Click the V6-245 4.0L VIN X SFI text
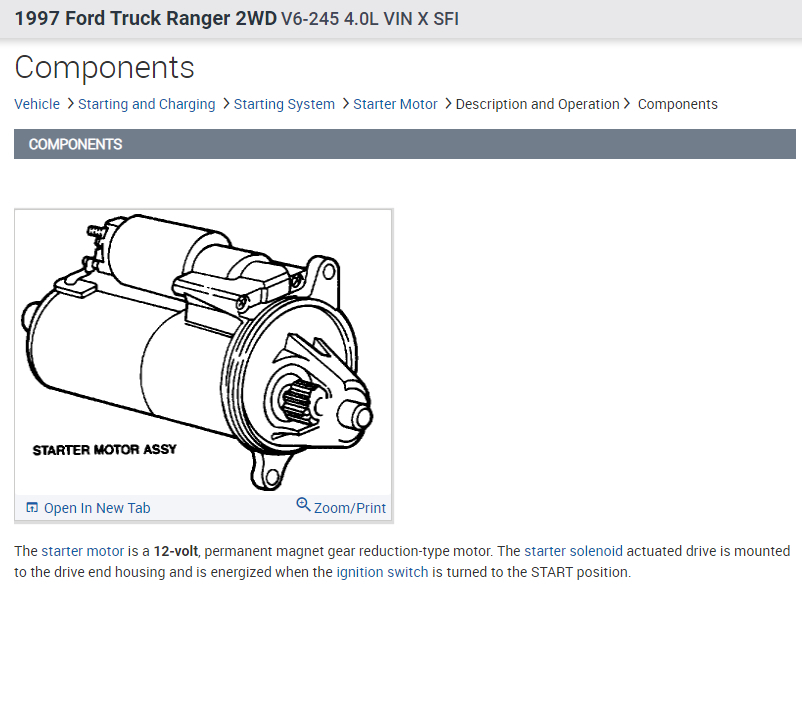The image size is (802, 709). [x=370, y=19]
